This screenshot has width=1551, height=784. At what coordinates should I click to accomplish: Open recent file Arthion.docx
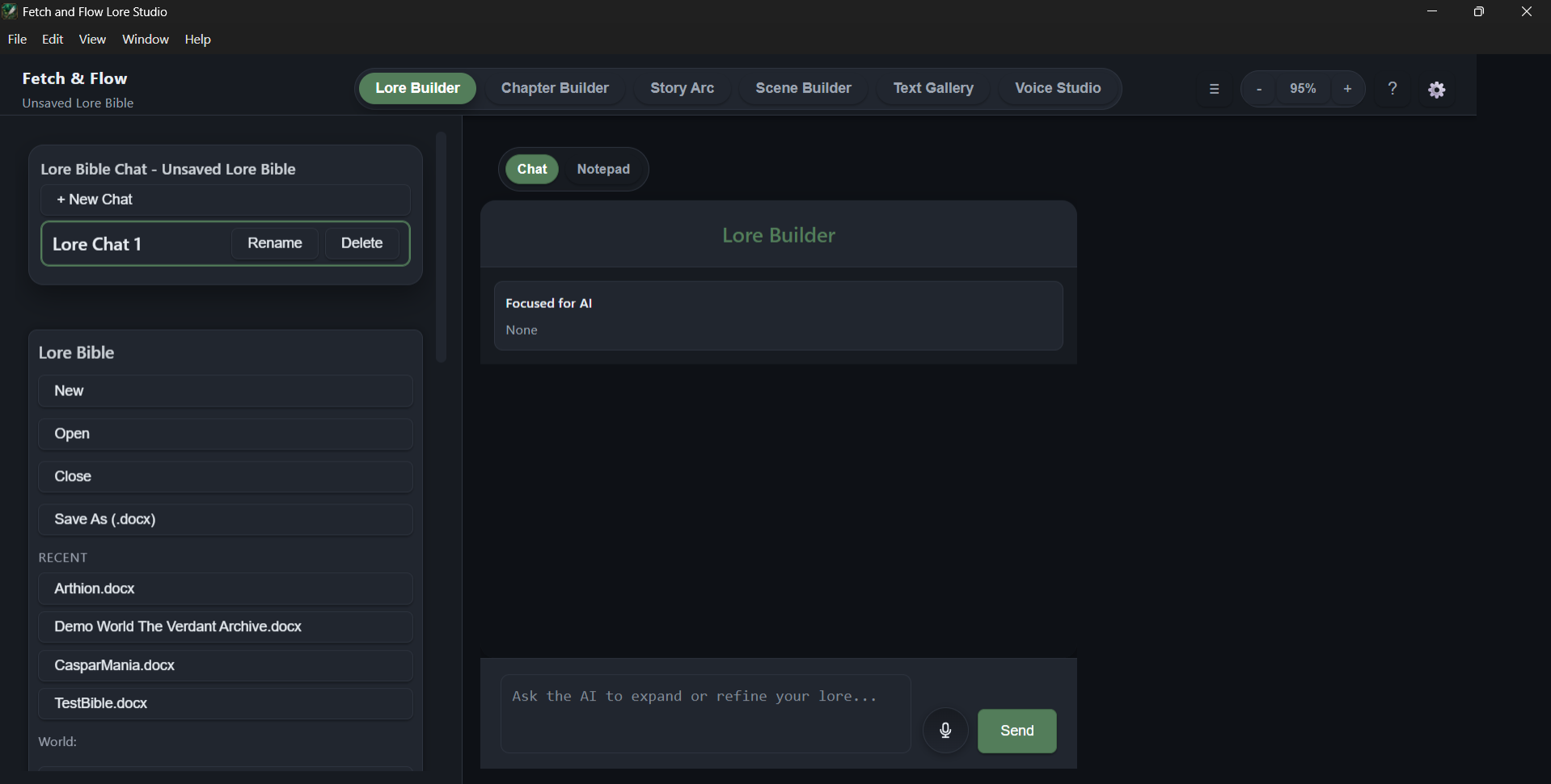(x=226, y=589)
